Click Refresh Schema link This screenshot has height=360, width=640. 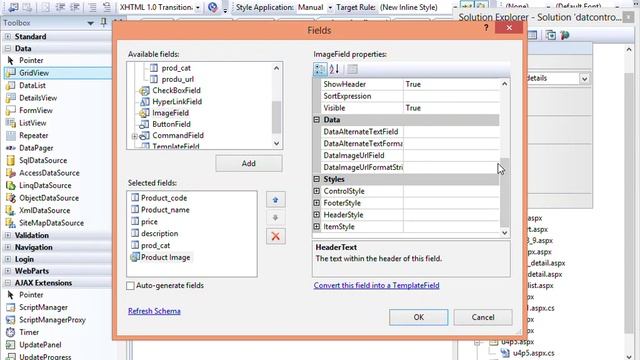click(x=154, y=311)
